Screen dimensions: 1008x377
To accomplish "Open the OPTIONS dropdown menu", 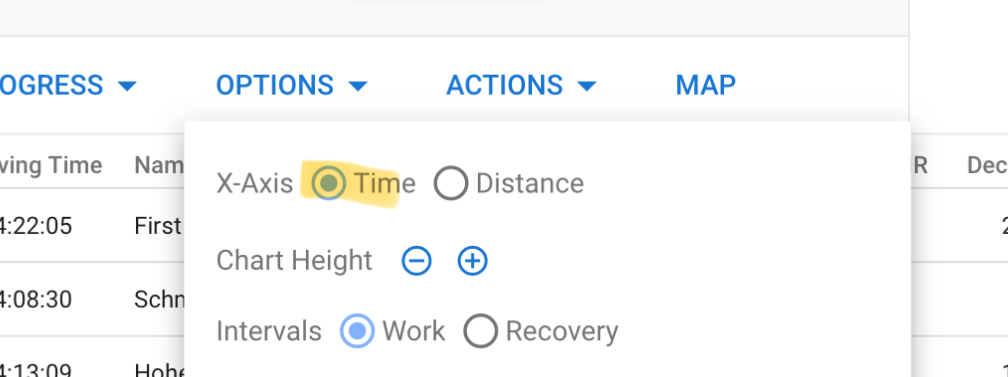I will pos(291,85).
